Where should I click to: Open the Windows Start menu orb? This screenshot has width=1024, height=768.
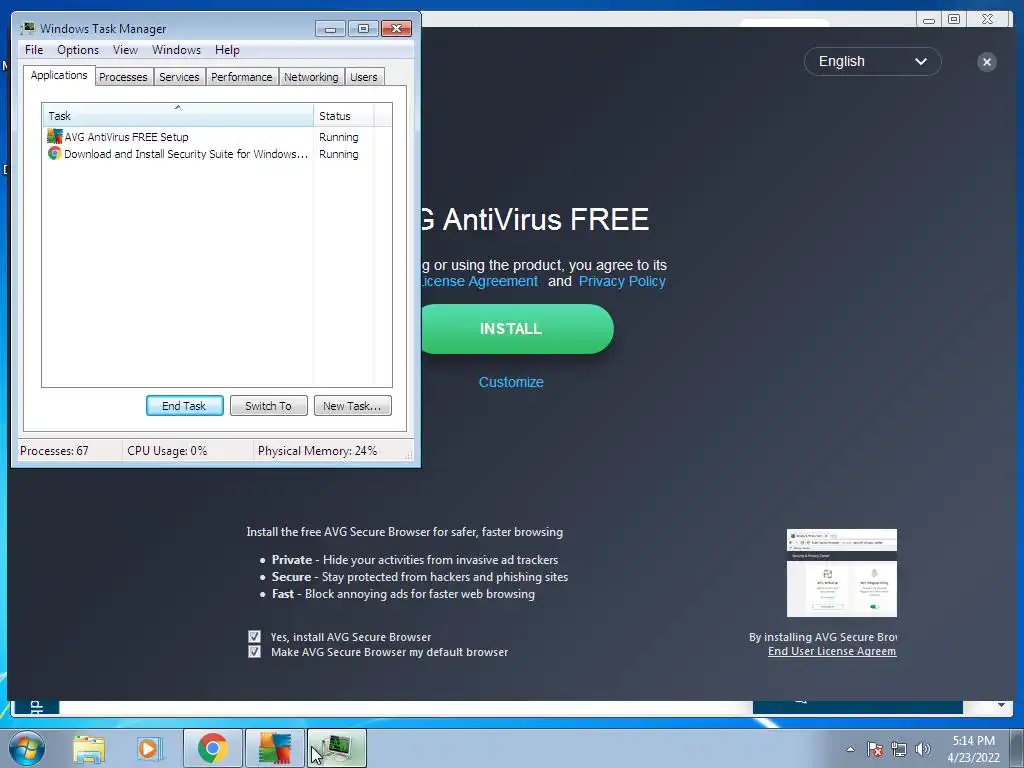pos(27,748)
